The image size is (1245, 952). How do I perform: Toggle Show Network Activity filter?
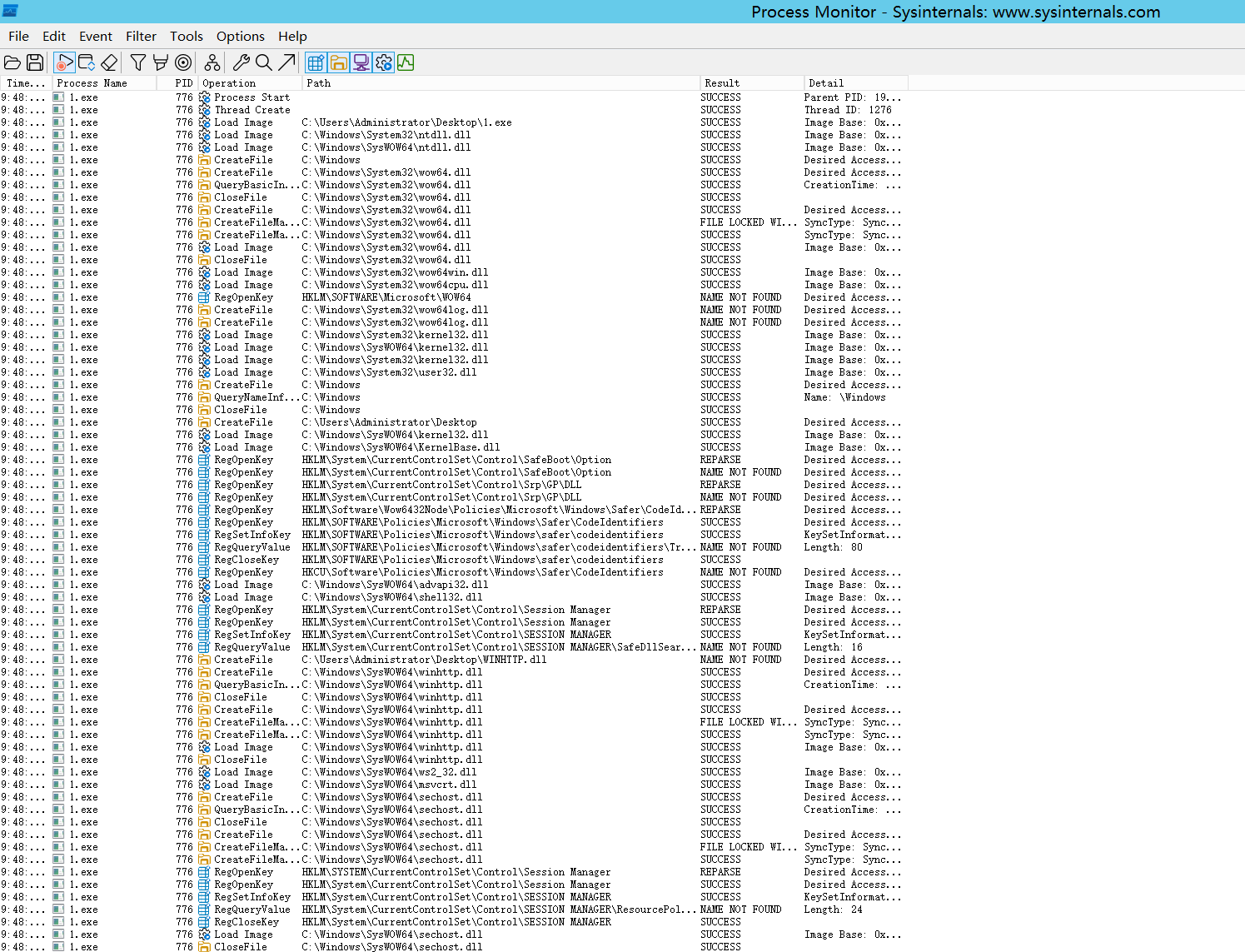tap(361, 62)
